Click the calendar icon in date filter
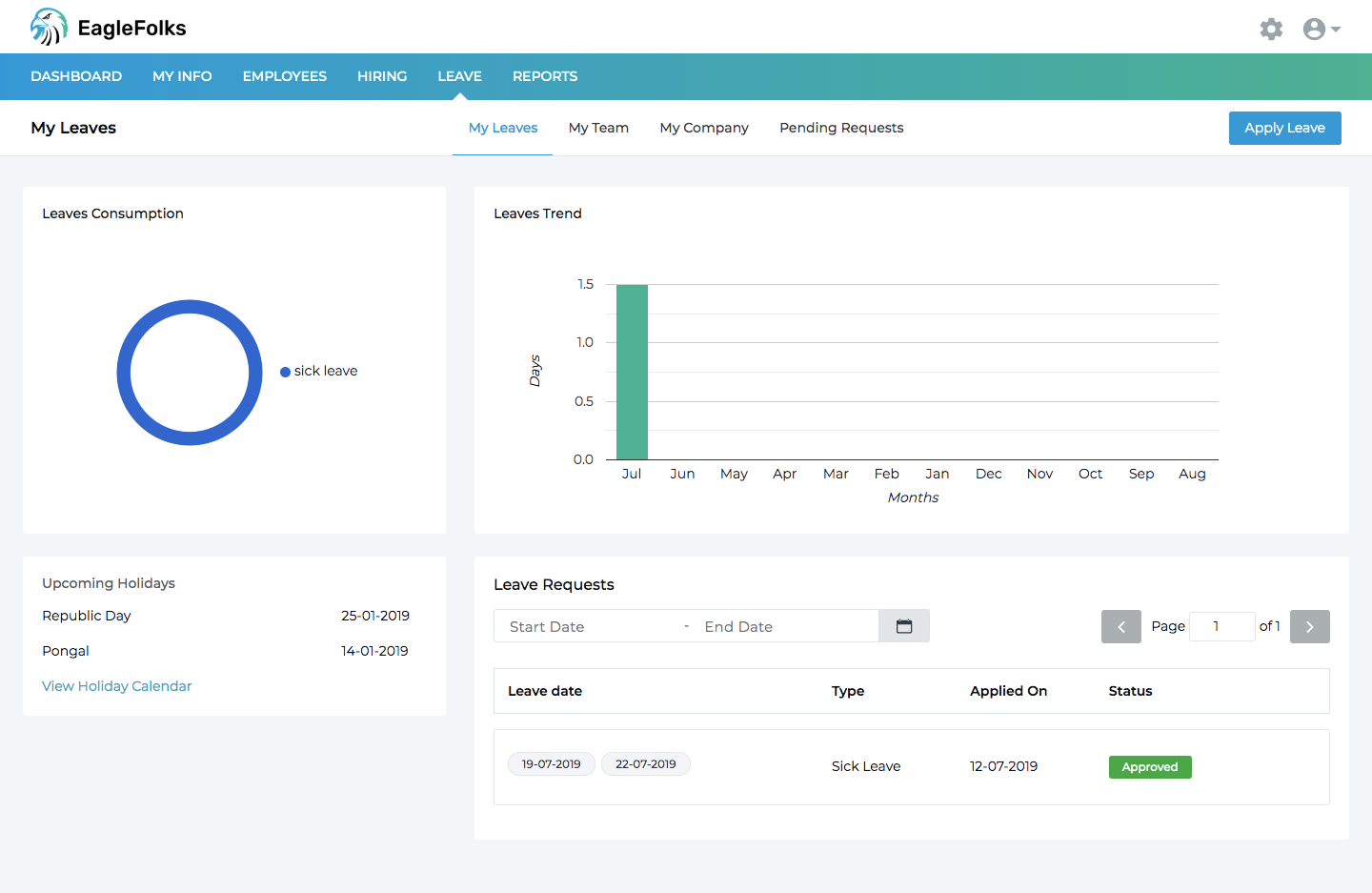The height and width of the screenshot is (893, 1372). tap(904, 626)
